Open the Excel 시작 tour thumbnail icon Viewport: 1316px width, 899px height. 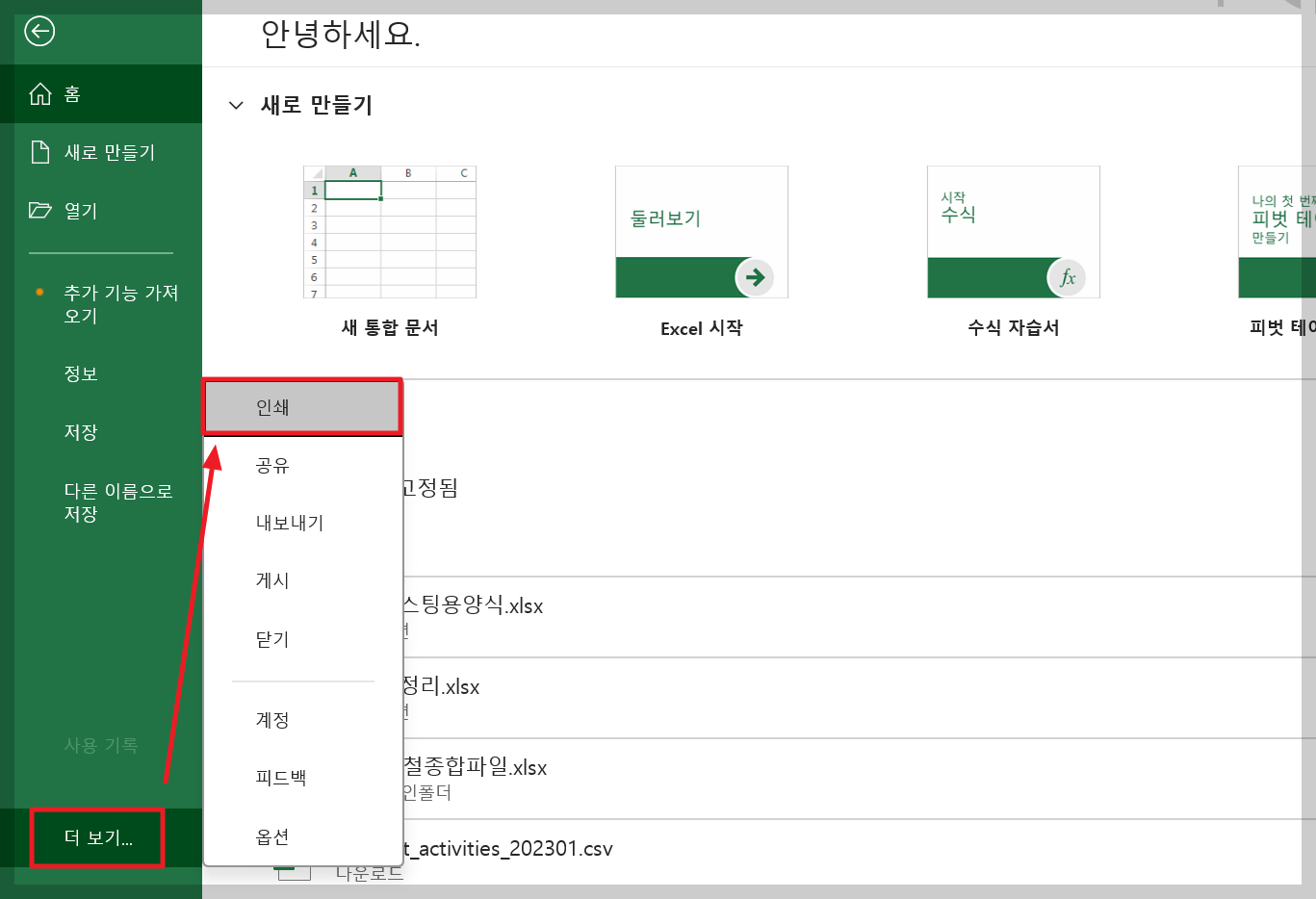coord(701,231)
